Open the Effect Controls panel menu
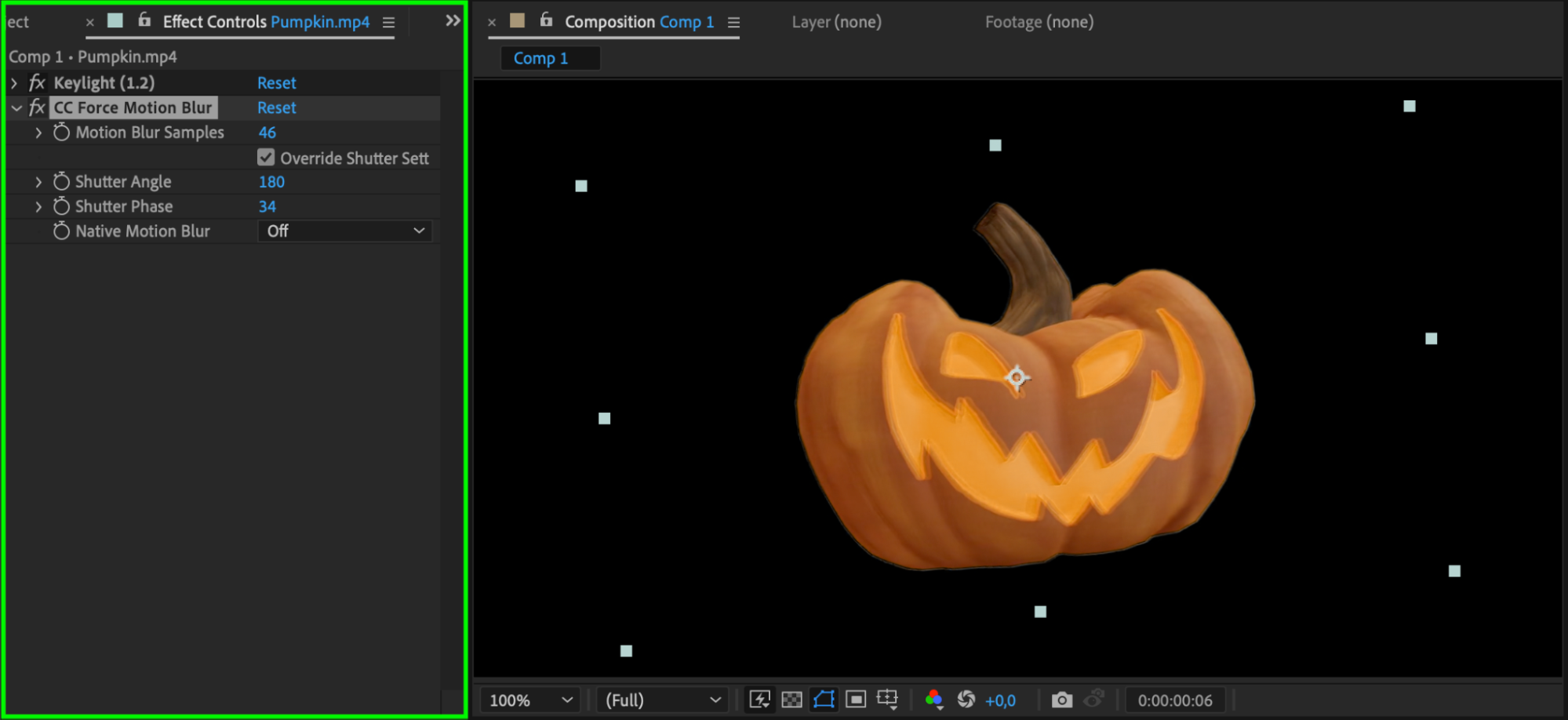Screen dimensions: 1568x720 click(388, 22)
